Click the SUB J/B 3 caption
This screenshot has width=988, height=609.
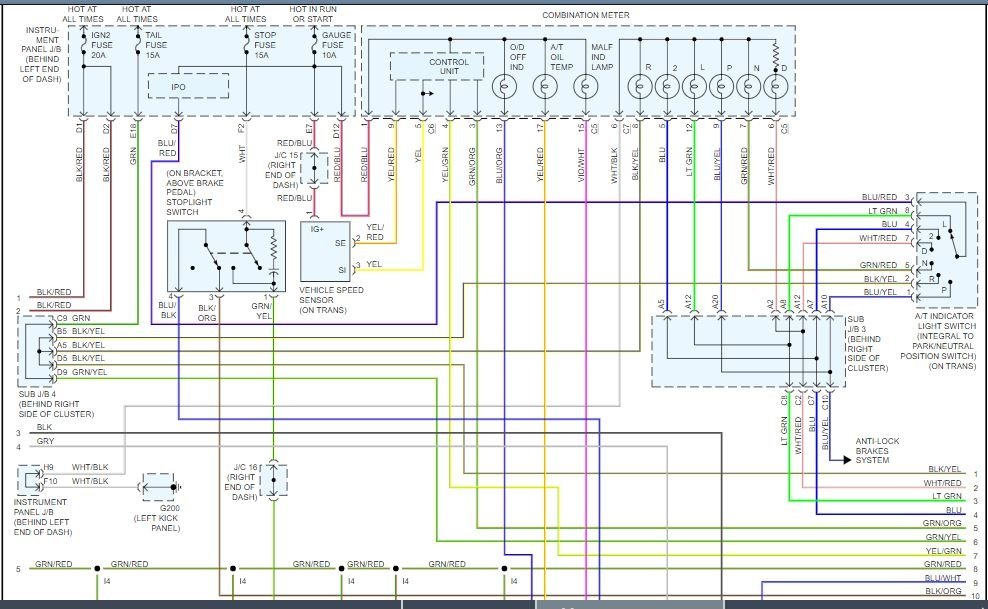pos(867,343)
